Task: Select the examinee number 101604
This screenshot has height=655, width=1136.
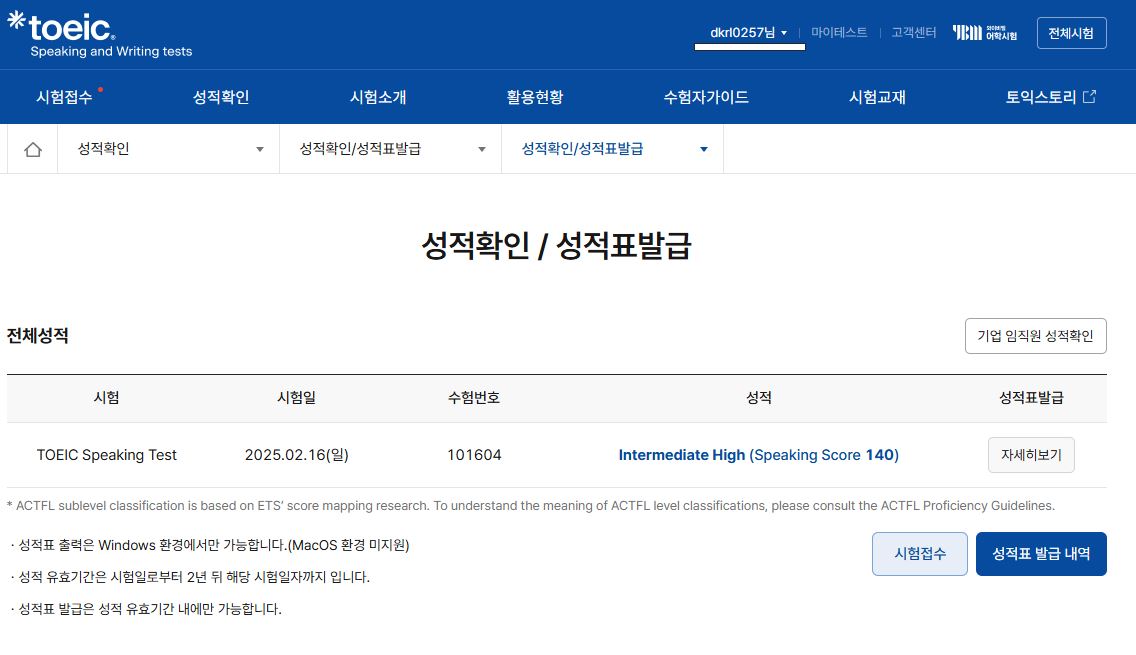Action: coord(474,455)
